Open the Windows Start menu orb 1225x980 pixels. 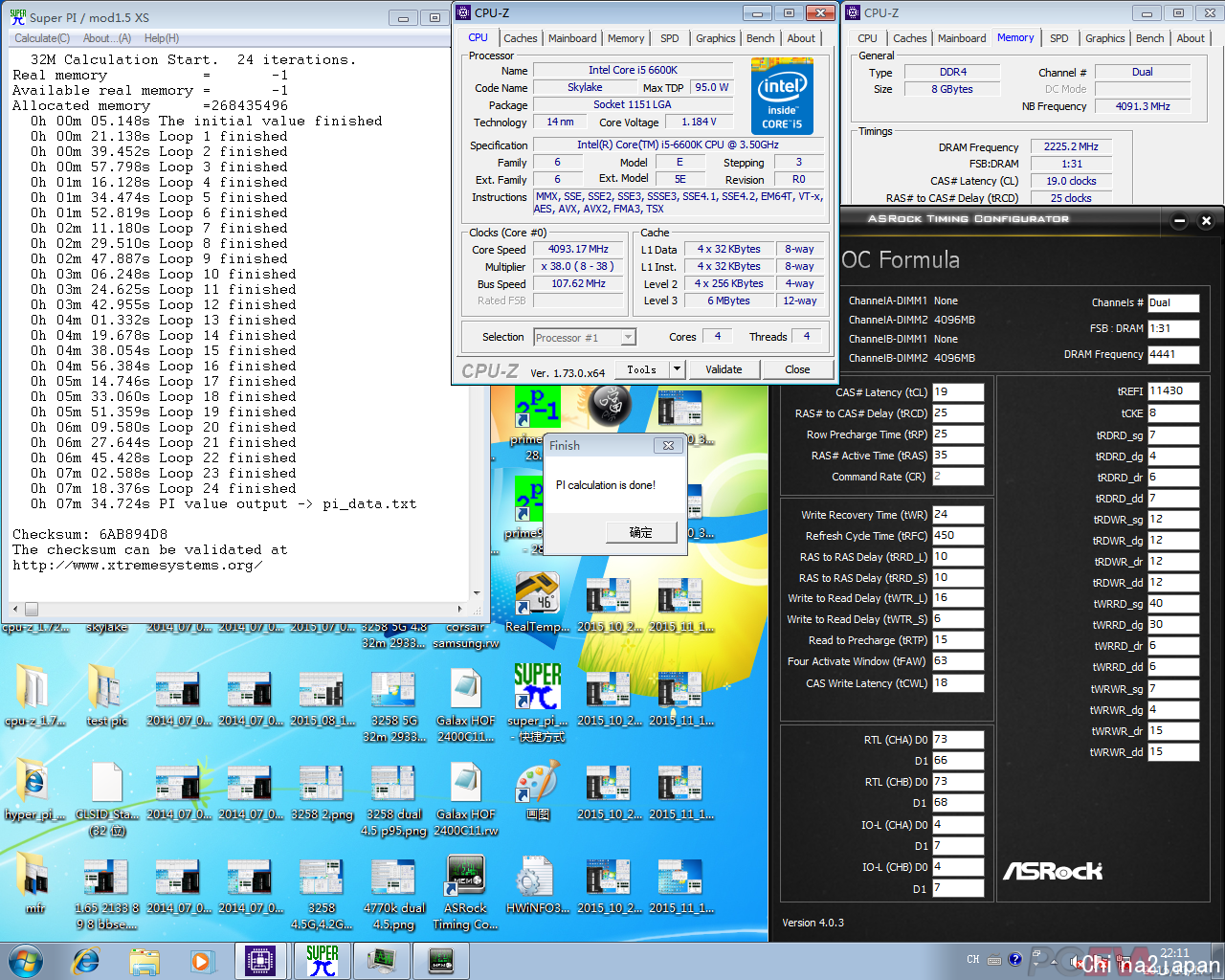tap(26, 960)
